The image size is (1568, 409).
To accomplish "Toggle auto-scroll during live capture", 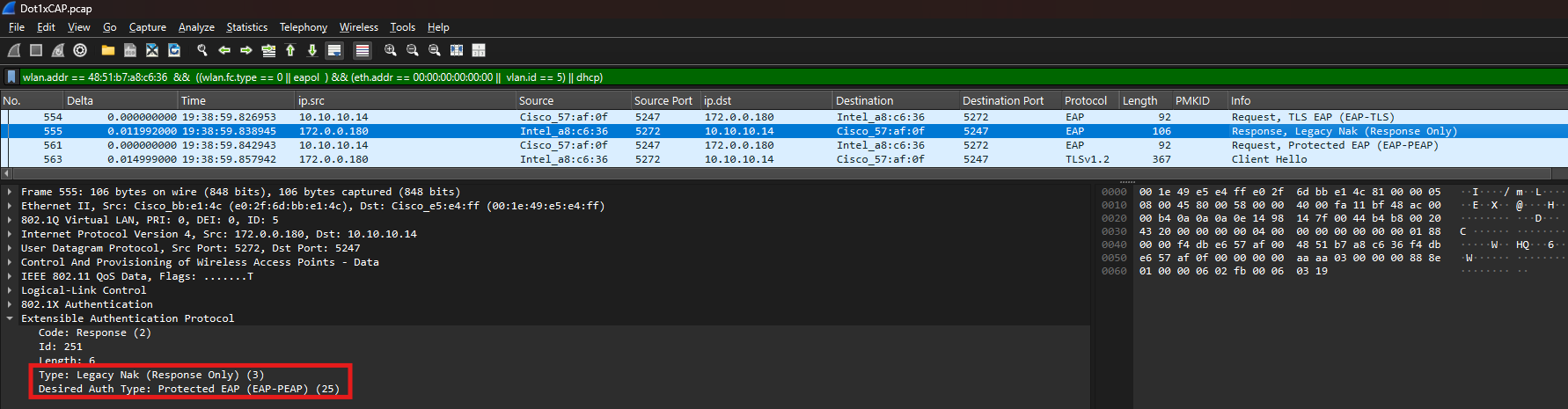I will pos(334,50).
